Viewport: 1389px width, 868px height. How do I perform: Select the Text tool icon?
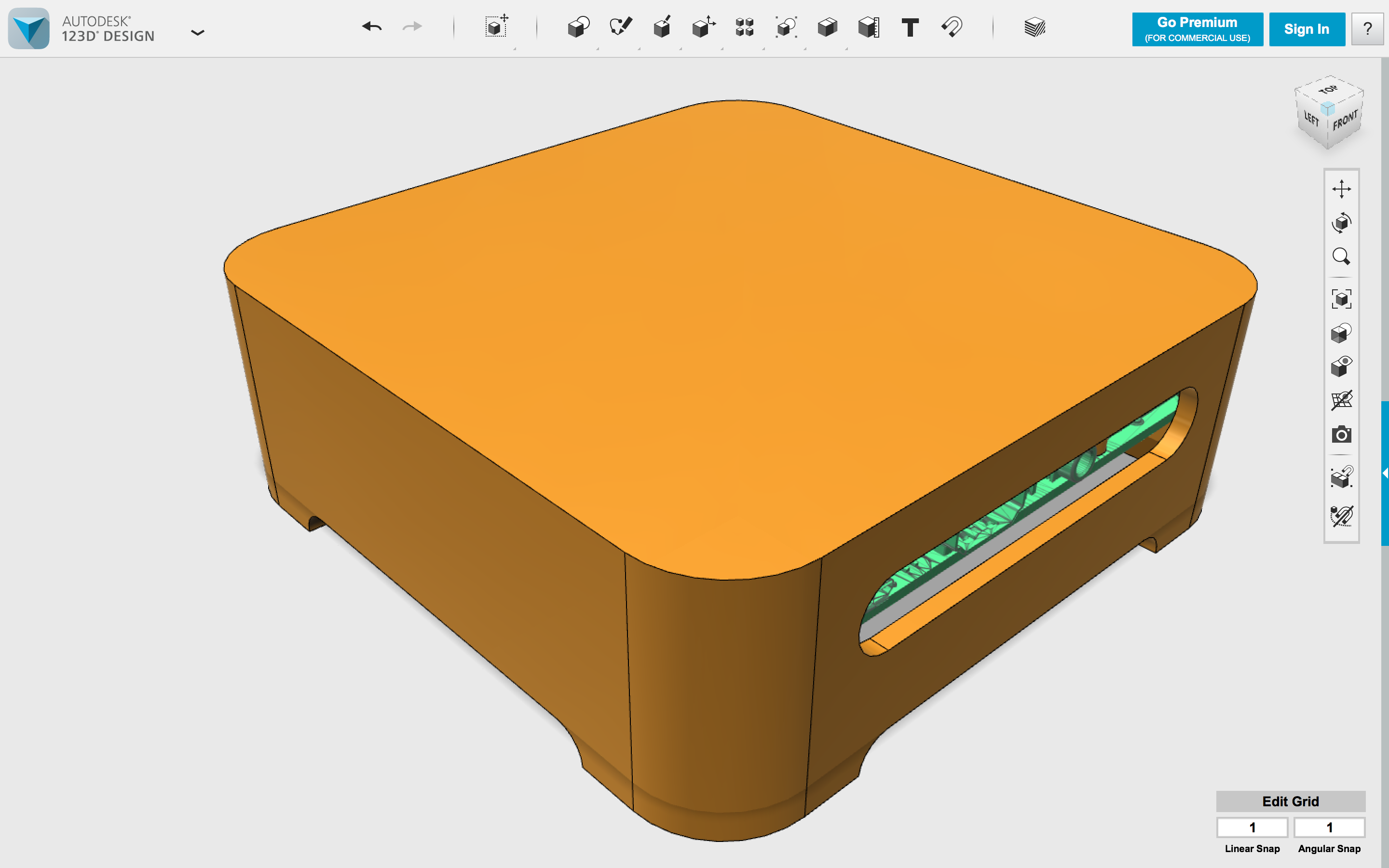pos(910,27)
